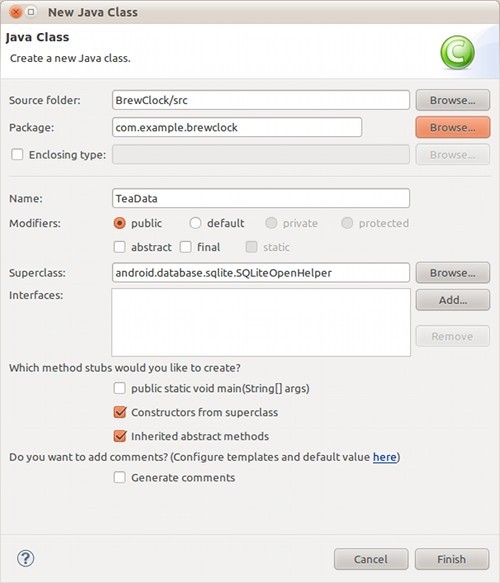Check the abstract modifier checkbox
This screenshot has height=583, width=500.
pos(119,247)
